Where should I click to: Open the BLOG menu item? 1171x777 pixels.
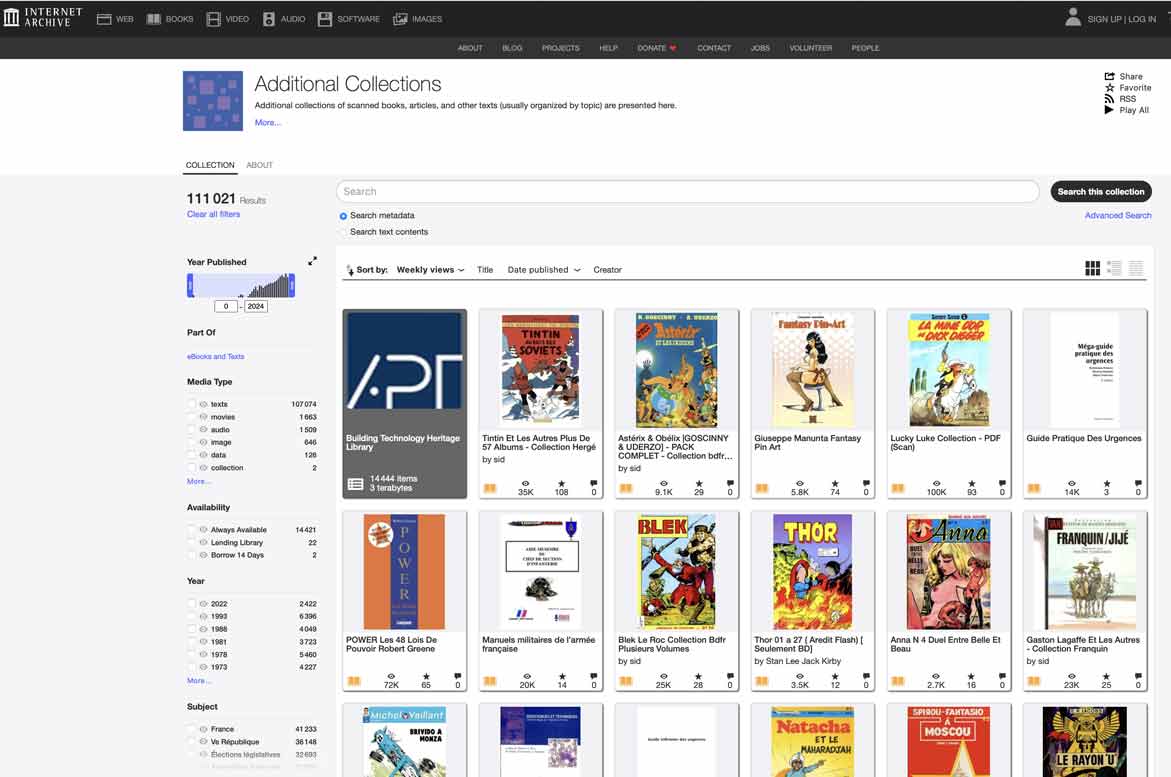tap(512, 48)
